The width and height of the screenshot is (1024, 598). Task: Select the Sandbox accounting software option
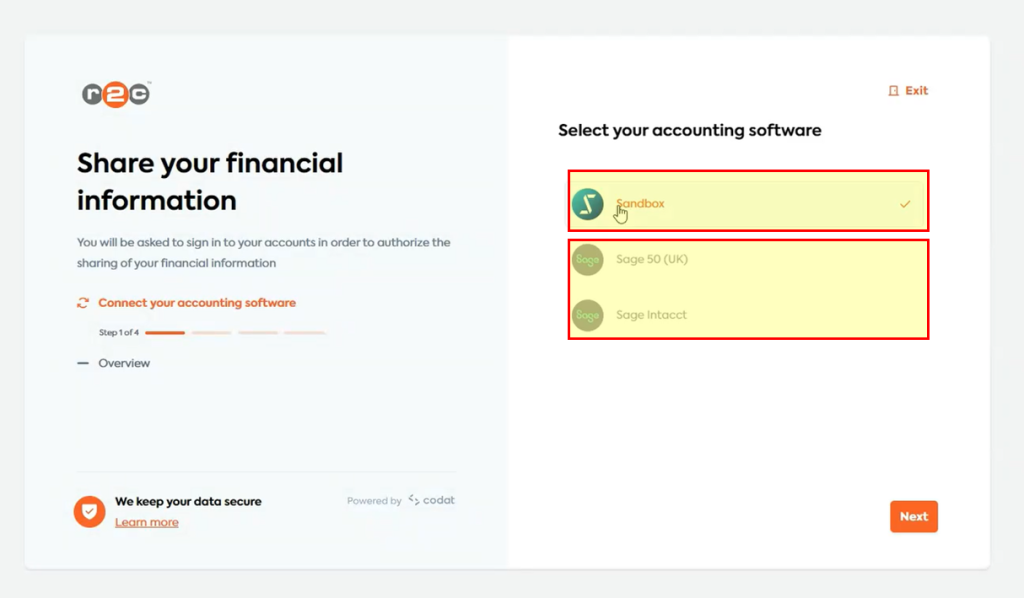(748, 201)
